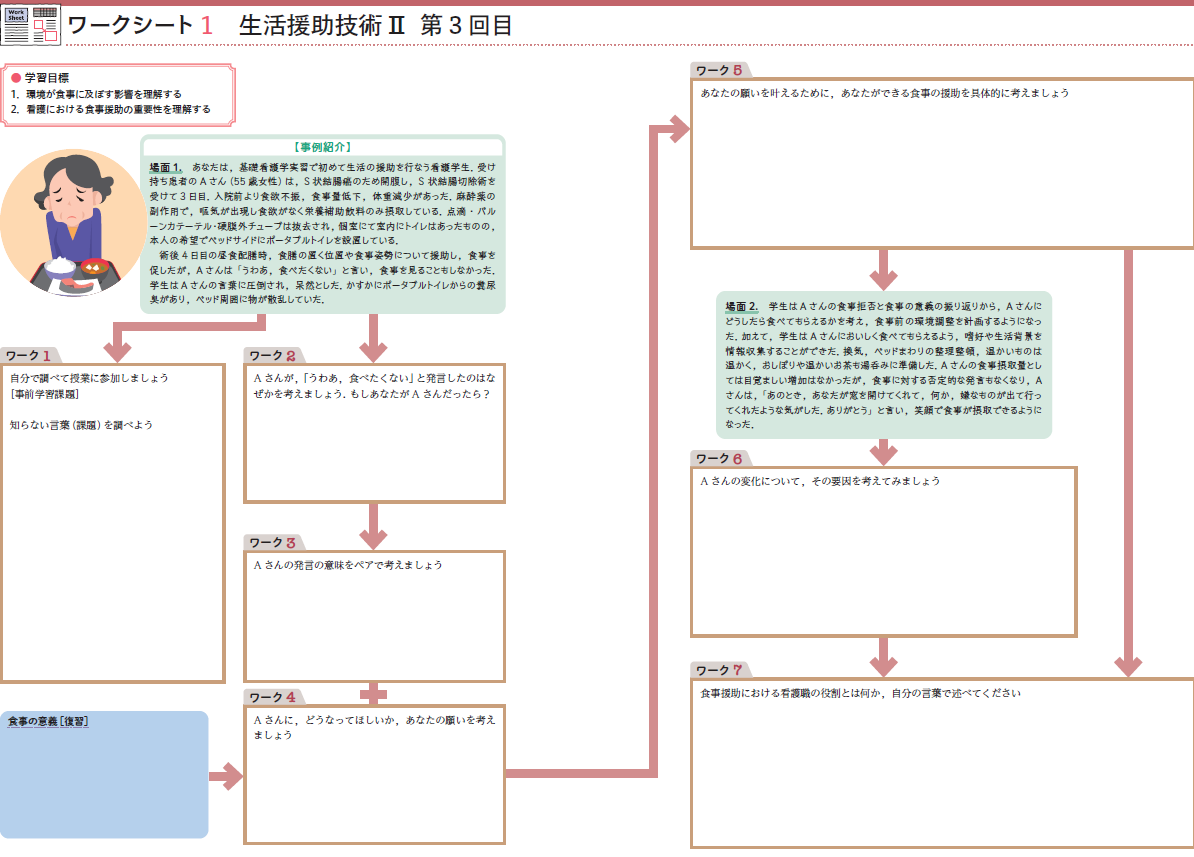Viewport: 1194px width, 857px height.
Task: Click the ワーク 2 prompt about 'うわあ、食べたくない'
Action: 375,386
